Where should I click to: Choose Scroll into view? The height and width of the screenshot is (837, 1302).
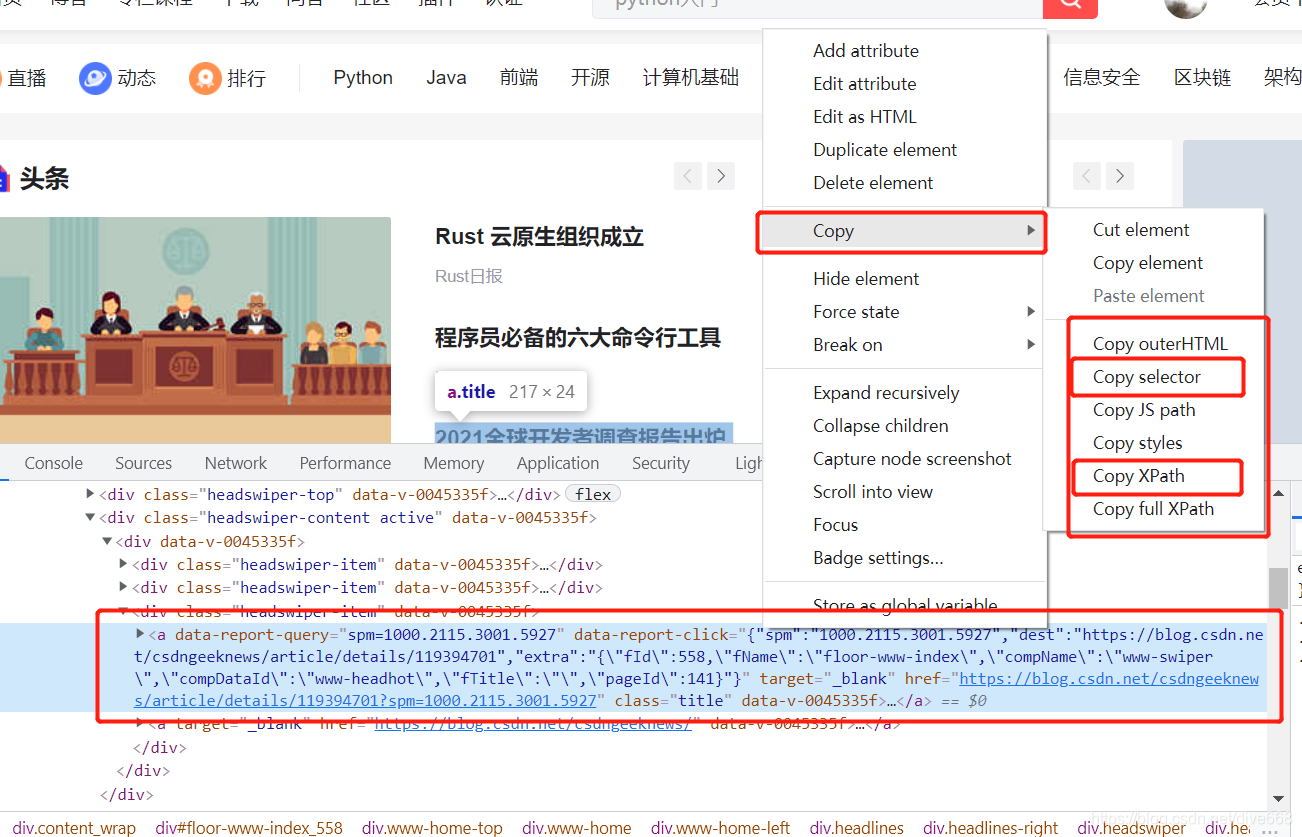point(873,492)
